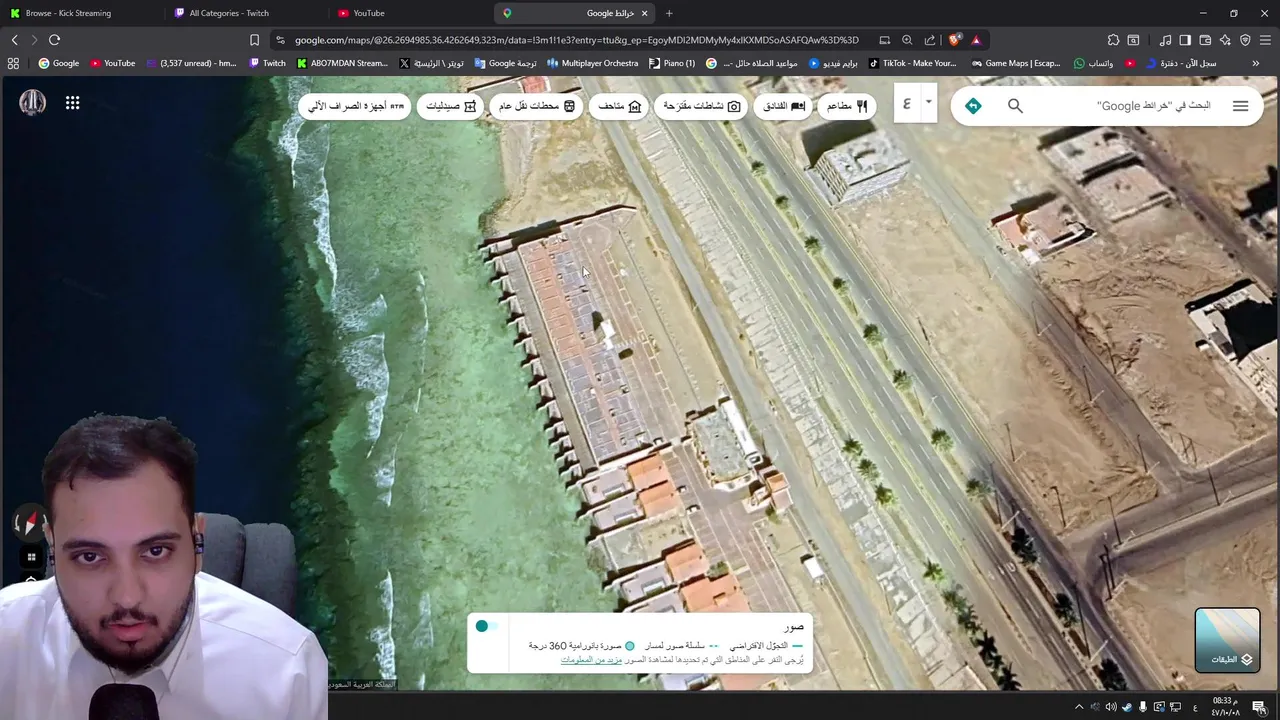The image size is (1280, 720).
Task: Open the YouTube bookmark
Action: [x=113, y=63]
